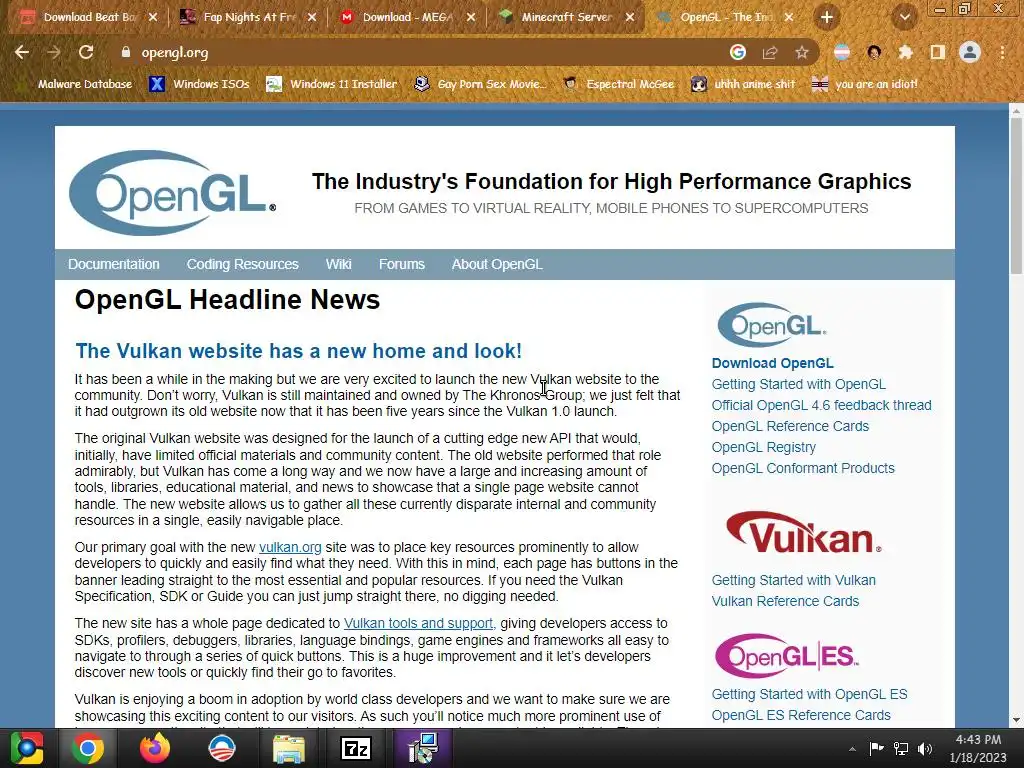Launch Firefox from the taskbar

(x=155, y=748)
